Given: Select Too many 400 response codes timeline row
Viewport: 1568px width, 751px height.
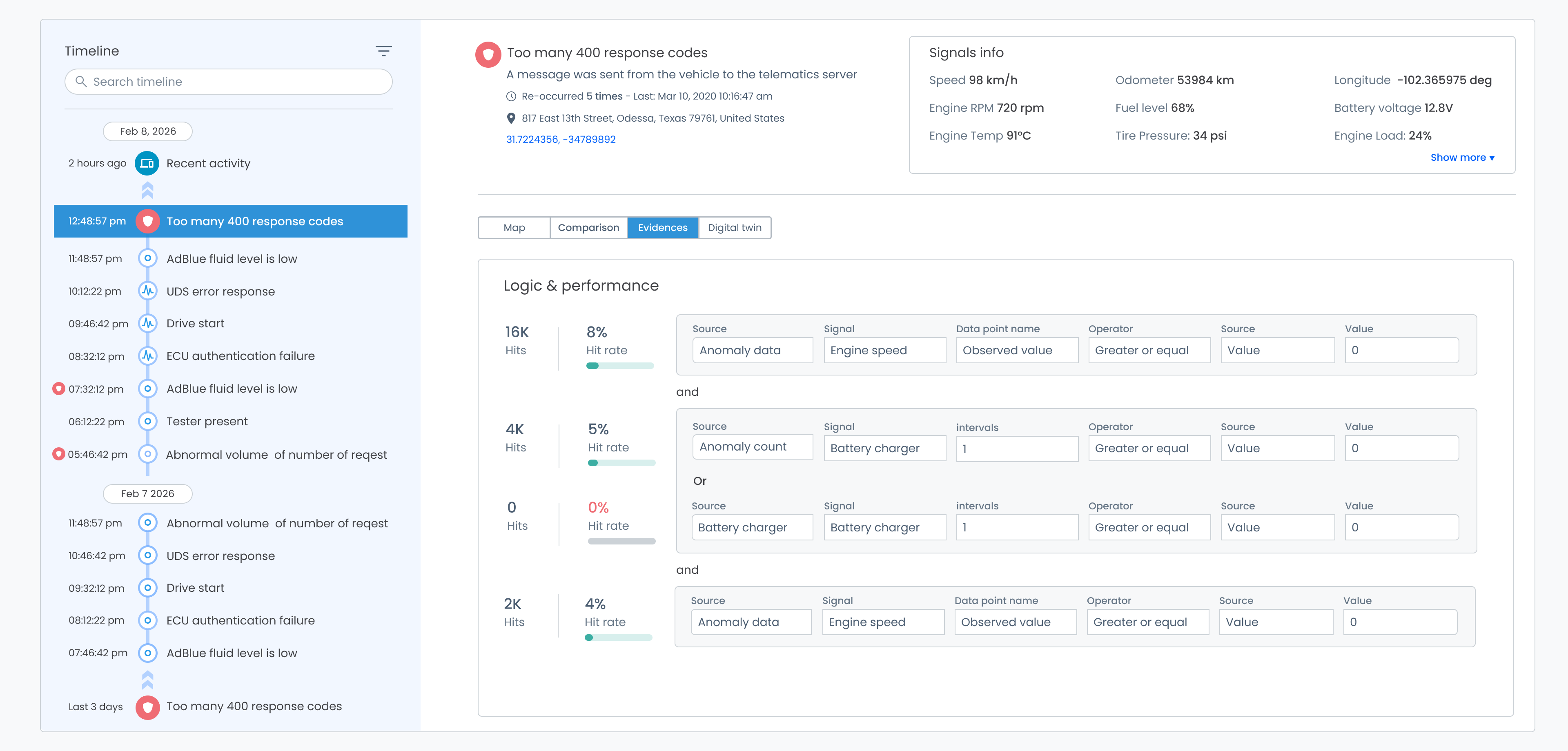Looking at the screenshot, I should [231, 222].
